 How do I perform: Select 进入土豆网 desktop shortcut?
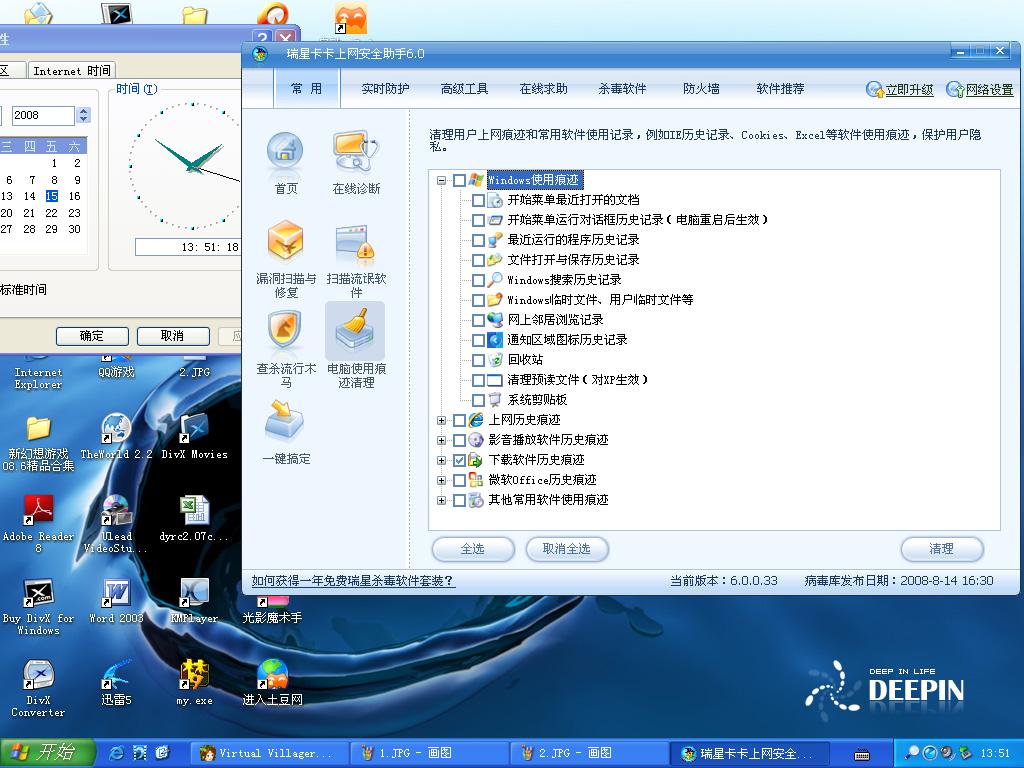[x=272, y=683]
